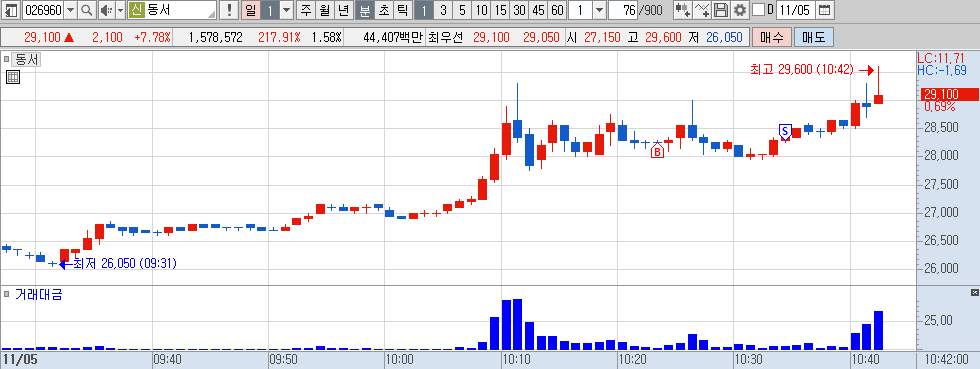Open the calendar date picker icon
Viewport: 980px width, 369px height.
pos(825,10)
